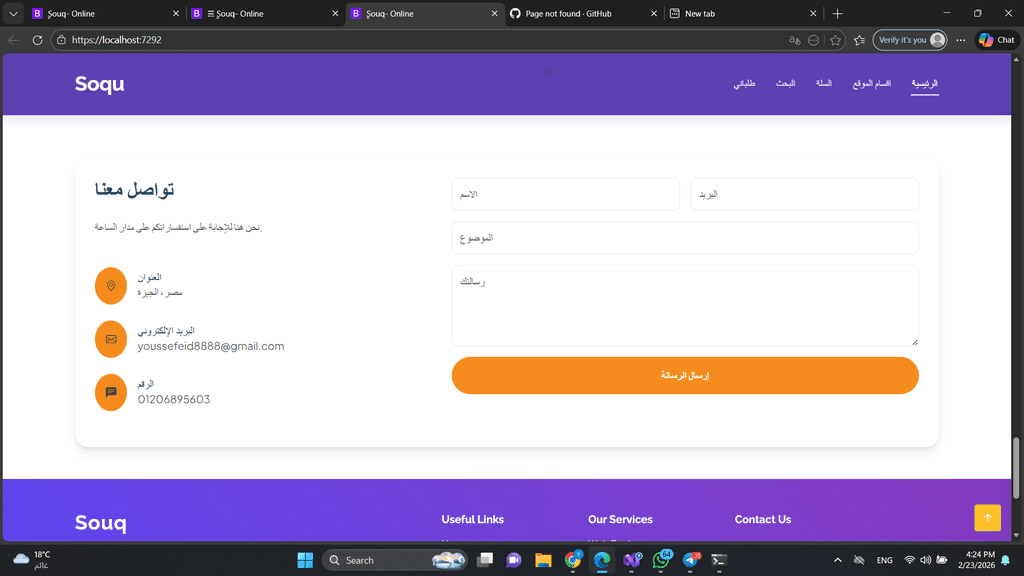The width and height of the screenshot is (1024, 576).
Task: Go back with browser back arrow
Action: tap(14, 40)
